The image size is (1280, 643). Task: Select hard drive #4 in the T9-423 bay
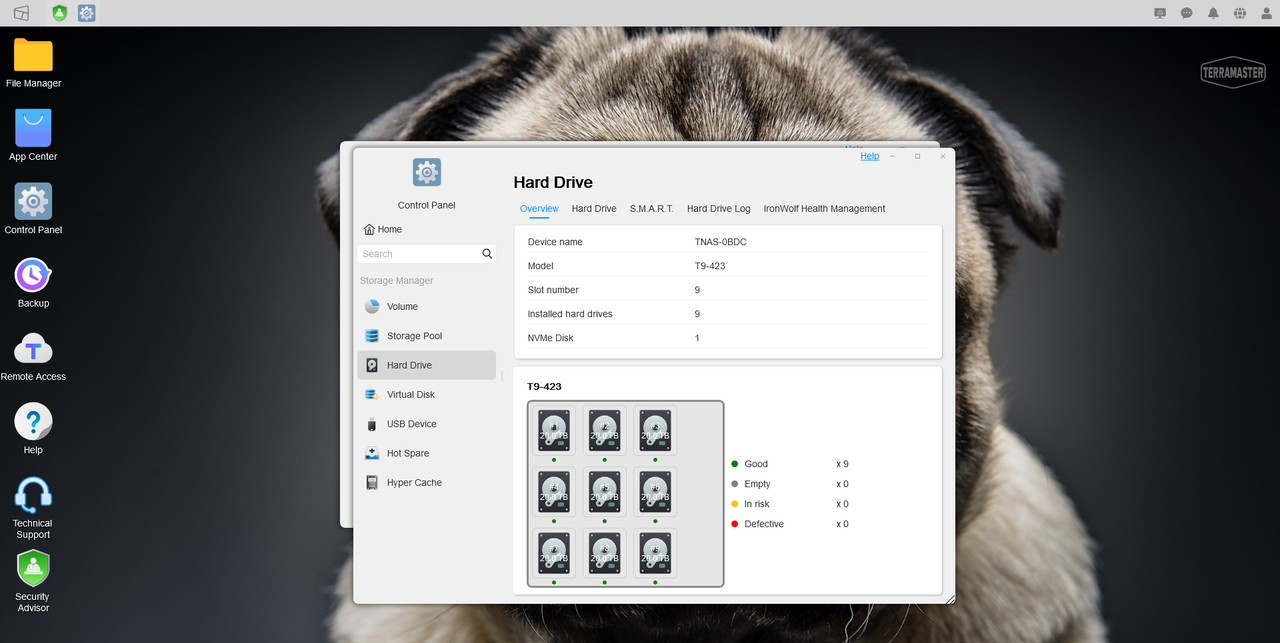[554, 491]
